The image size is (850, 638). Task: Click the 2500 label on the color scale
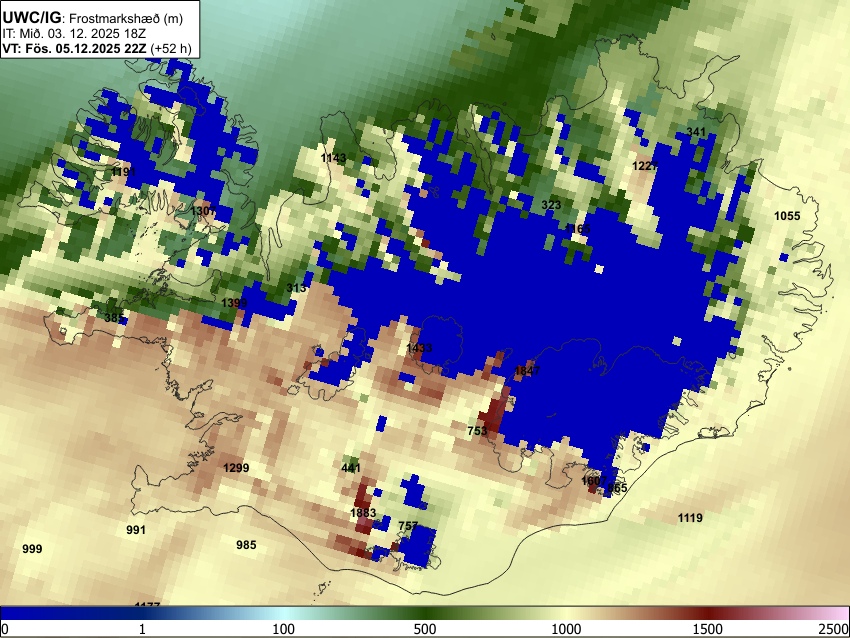pyautogui.click(x=834, y=629)
